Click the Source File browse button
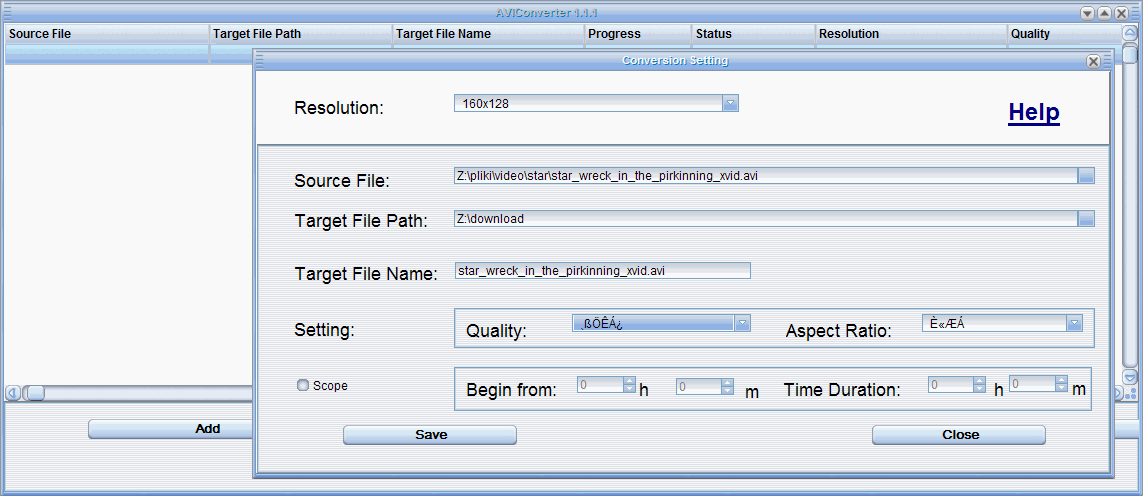The width and height of the screenshot is (1143, 496). (1086, 175)
